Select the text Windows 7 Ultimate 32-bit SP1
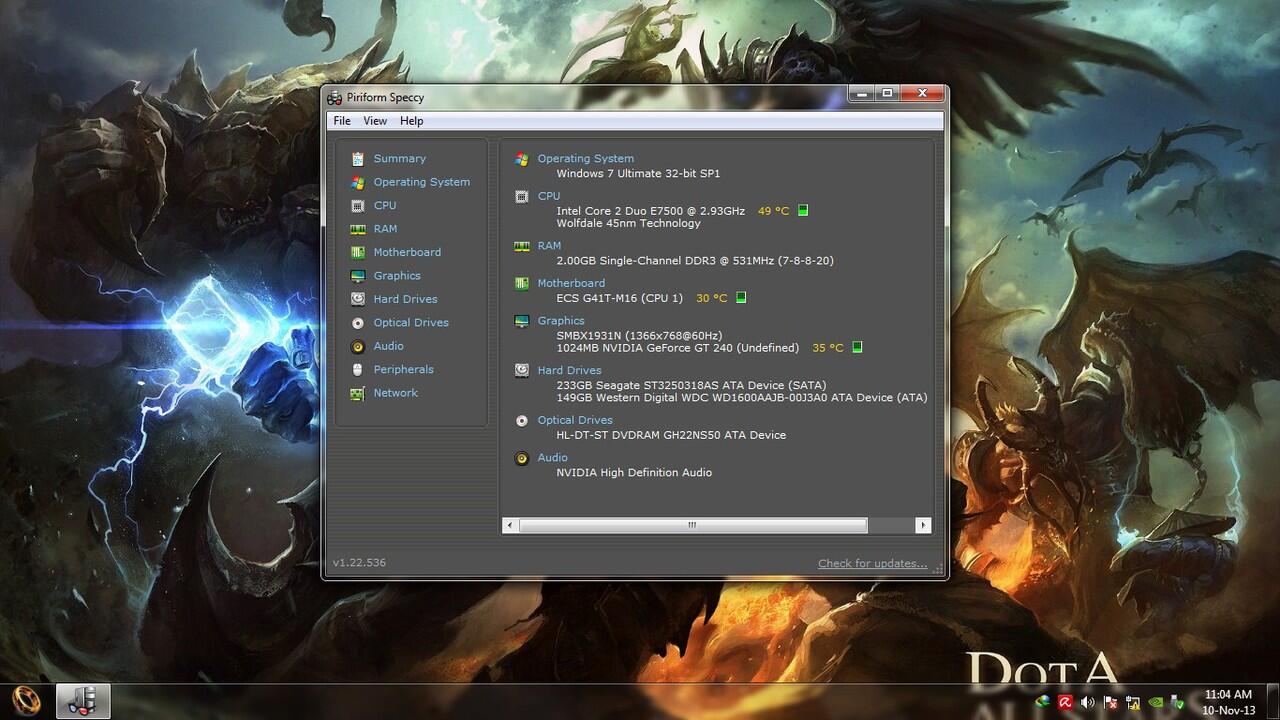Viewport: 1280px width, 720px height. pyautogui.click(x=638, y=174)
